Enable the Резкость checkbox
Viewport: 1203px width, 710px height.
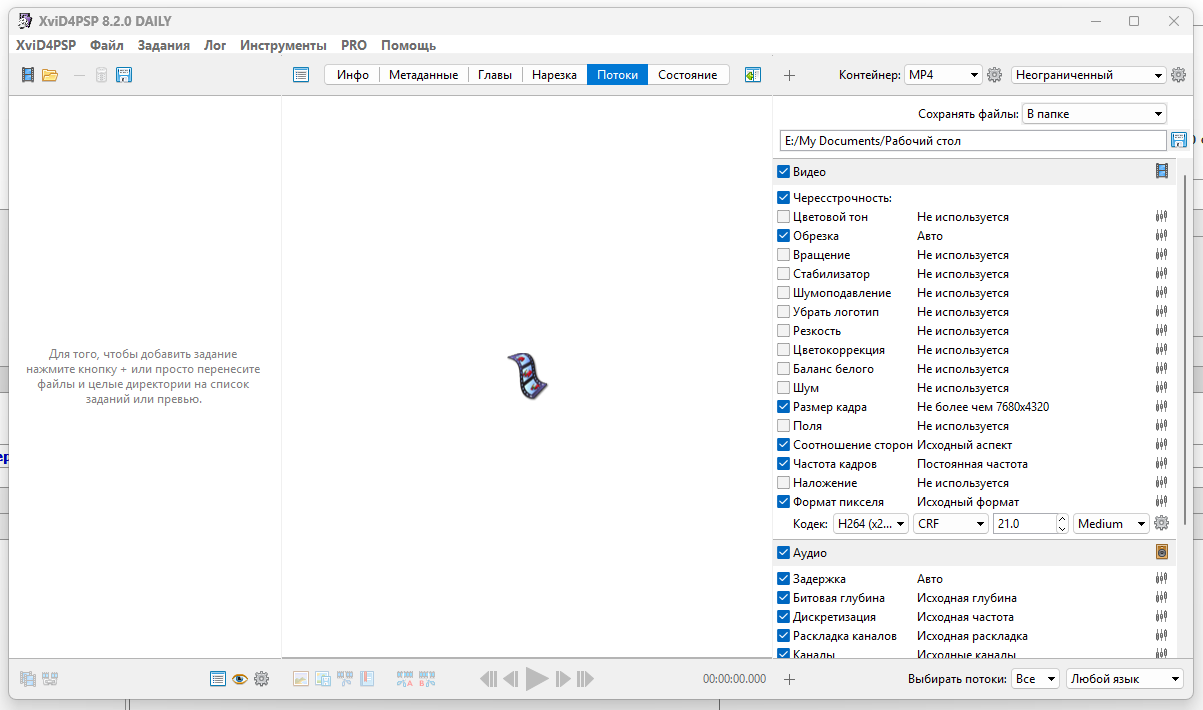[783, 330]
